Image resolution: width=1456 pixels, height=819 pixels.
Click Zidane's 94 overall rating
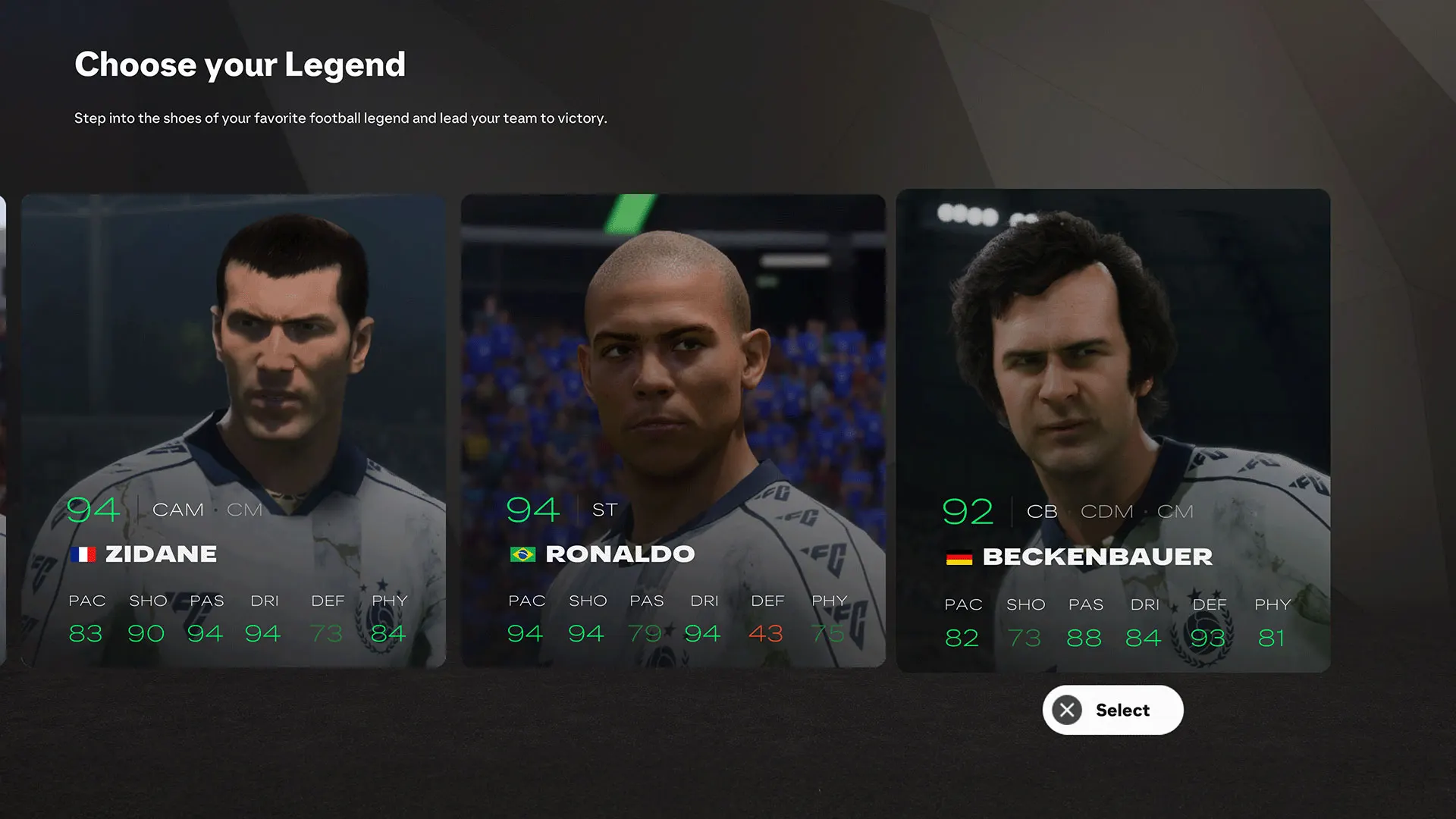tap(93, 510)
